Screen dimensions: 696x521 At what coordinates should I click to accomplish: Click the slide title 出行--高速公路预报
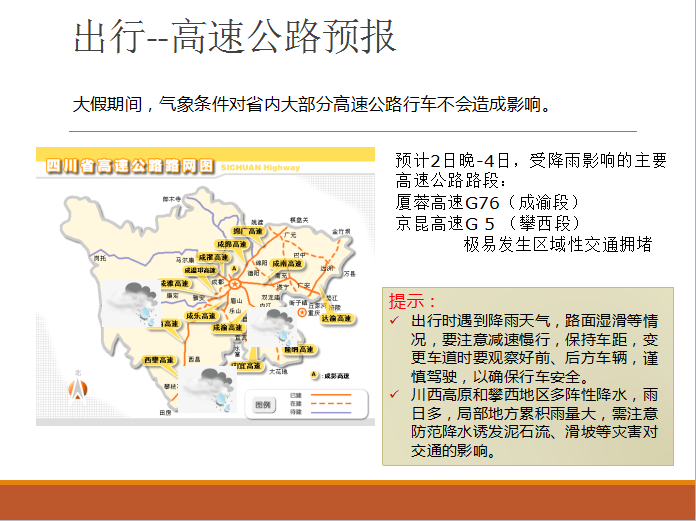(235, 36)
